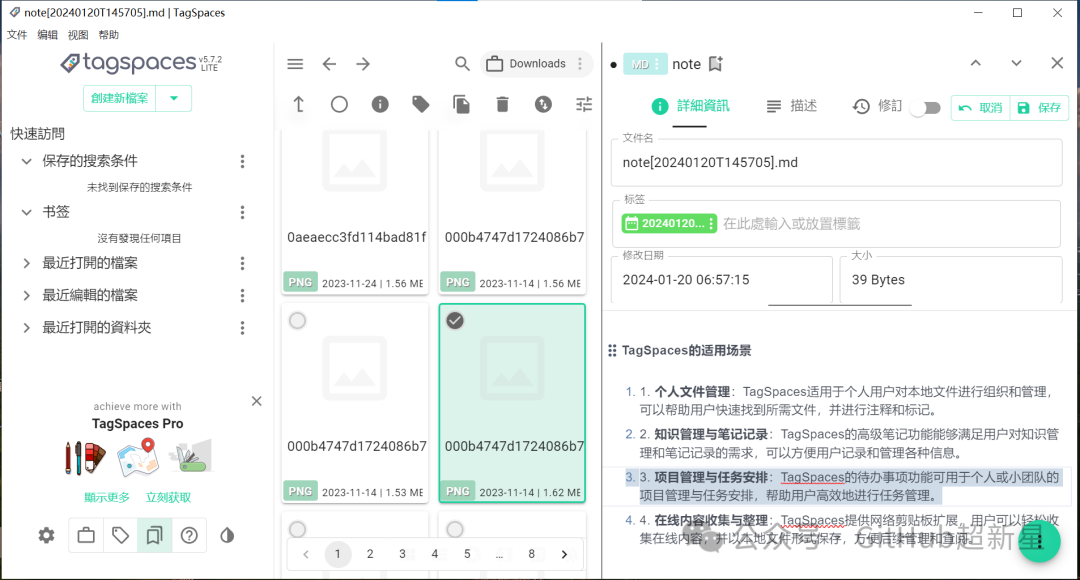Go forward with right arrow
This screenshot has height=580, width=1080.
coord(363,64)
